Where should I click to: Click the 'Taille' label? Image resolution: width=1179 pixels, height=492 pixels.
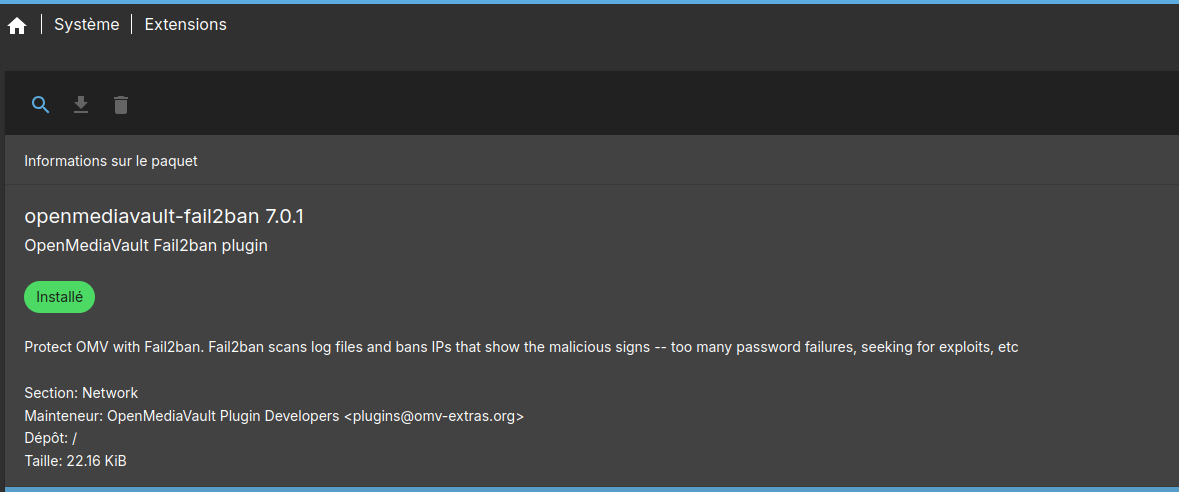[43, 461]
